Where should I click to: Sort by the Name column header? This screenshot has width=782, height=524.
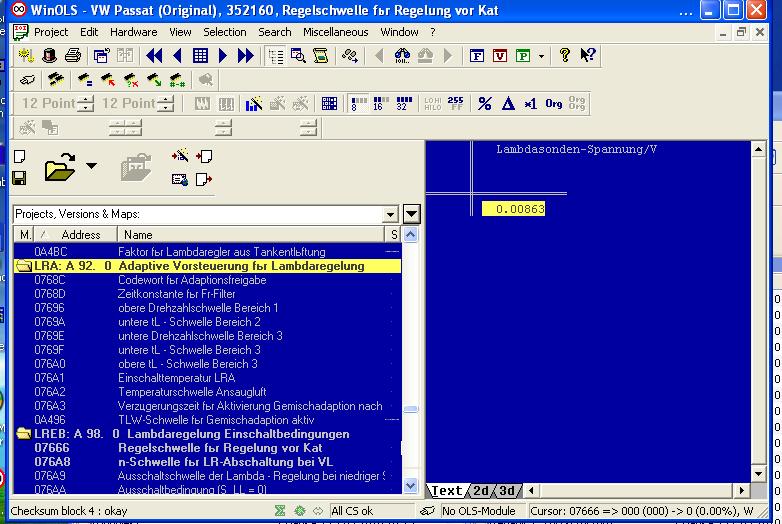(251, 234)
